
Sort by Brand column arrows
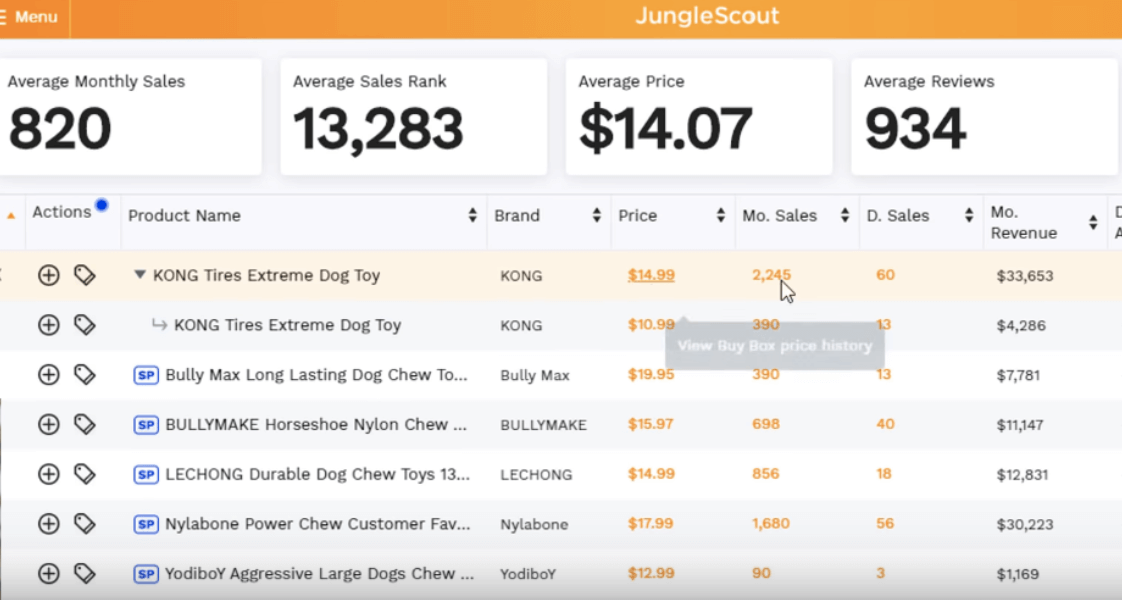coord(597,215)
